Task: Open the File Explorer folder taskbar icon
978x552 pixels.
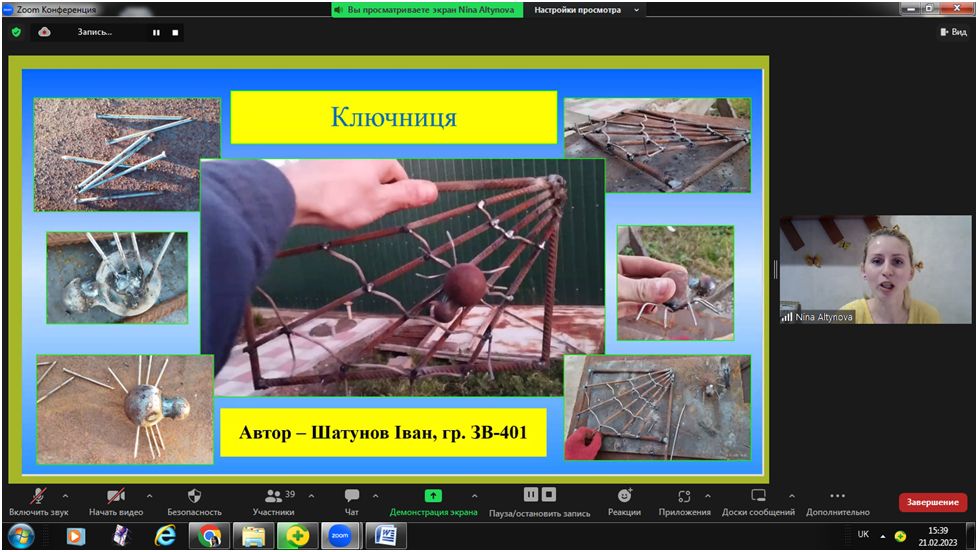Action: [253, 536]
